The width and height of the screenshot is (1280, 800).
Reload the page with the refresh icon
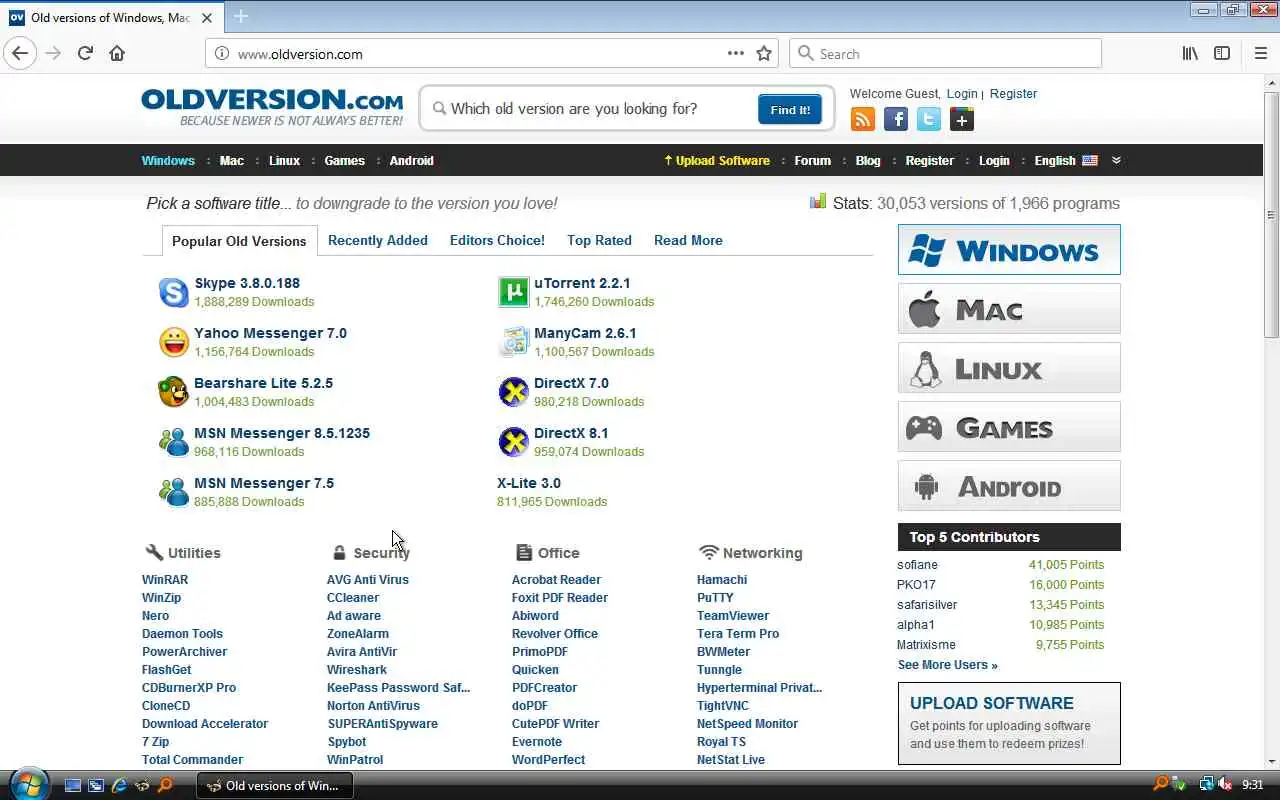85,54
